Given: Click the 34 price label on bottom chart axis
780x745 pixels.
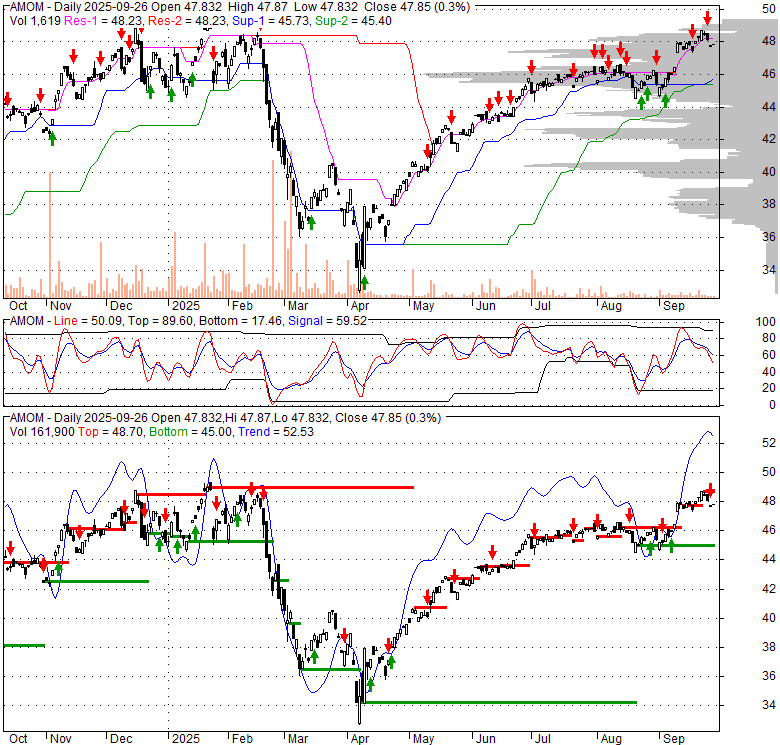Looking at the screenshot, I should 769,705.
